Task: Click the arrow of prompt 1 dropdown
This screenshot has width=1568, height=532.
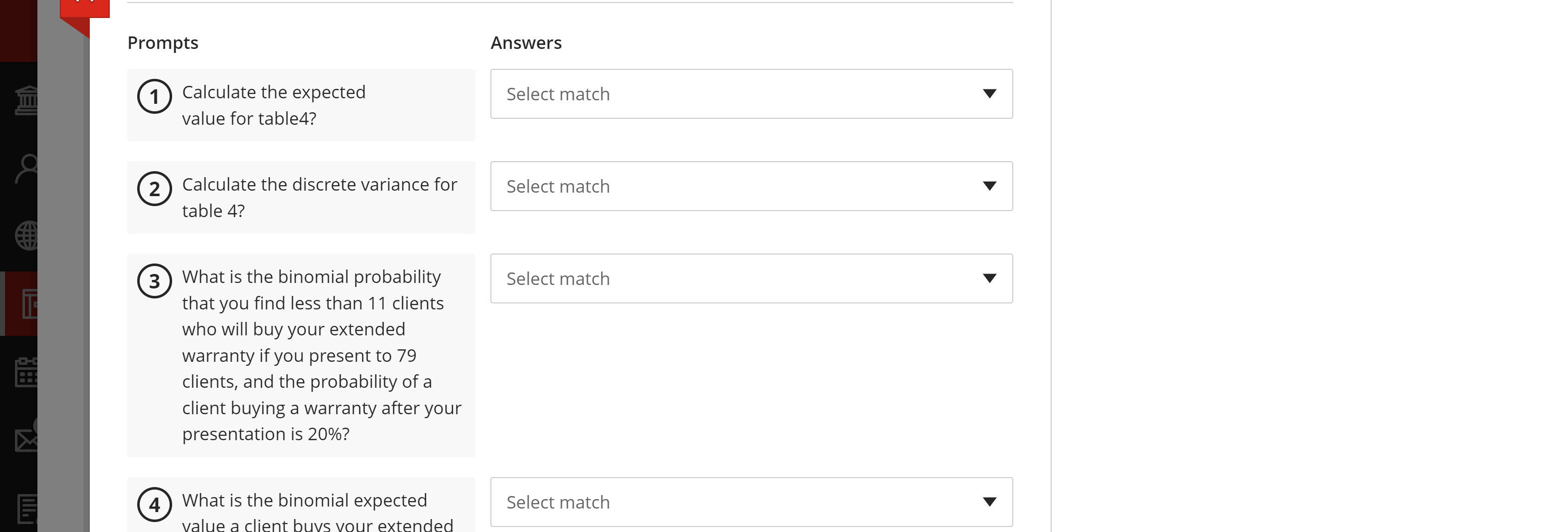Action: [989, 94]
